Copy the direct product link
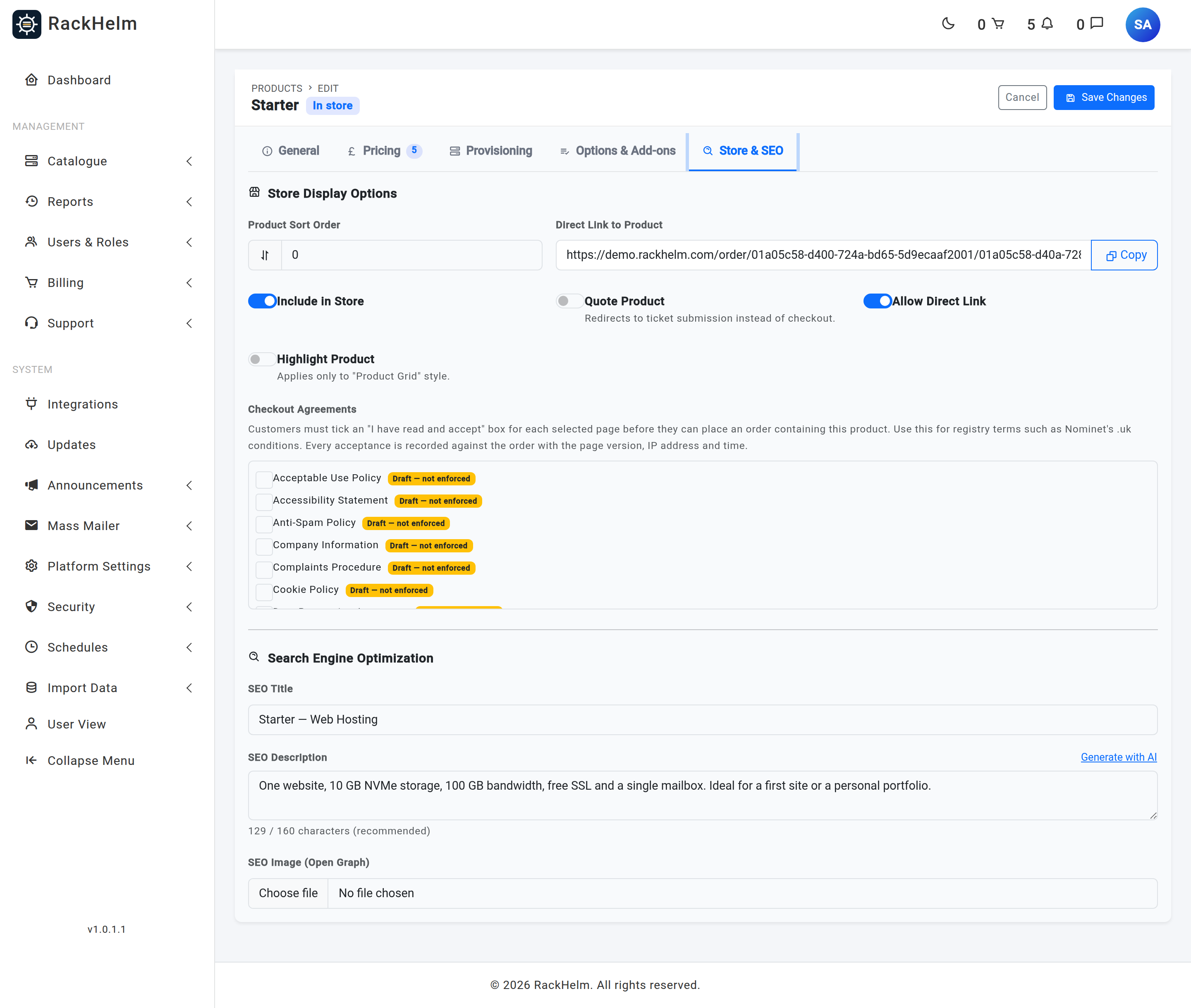1191x1008 pixels. (1124, 255)
